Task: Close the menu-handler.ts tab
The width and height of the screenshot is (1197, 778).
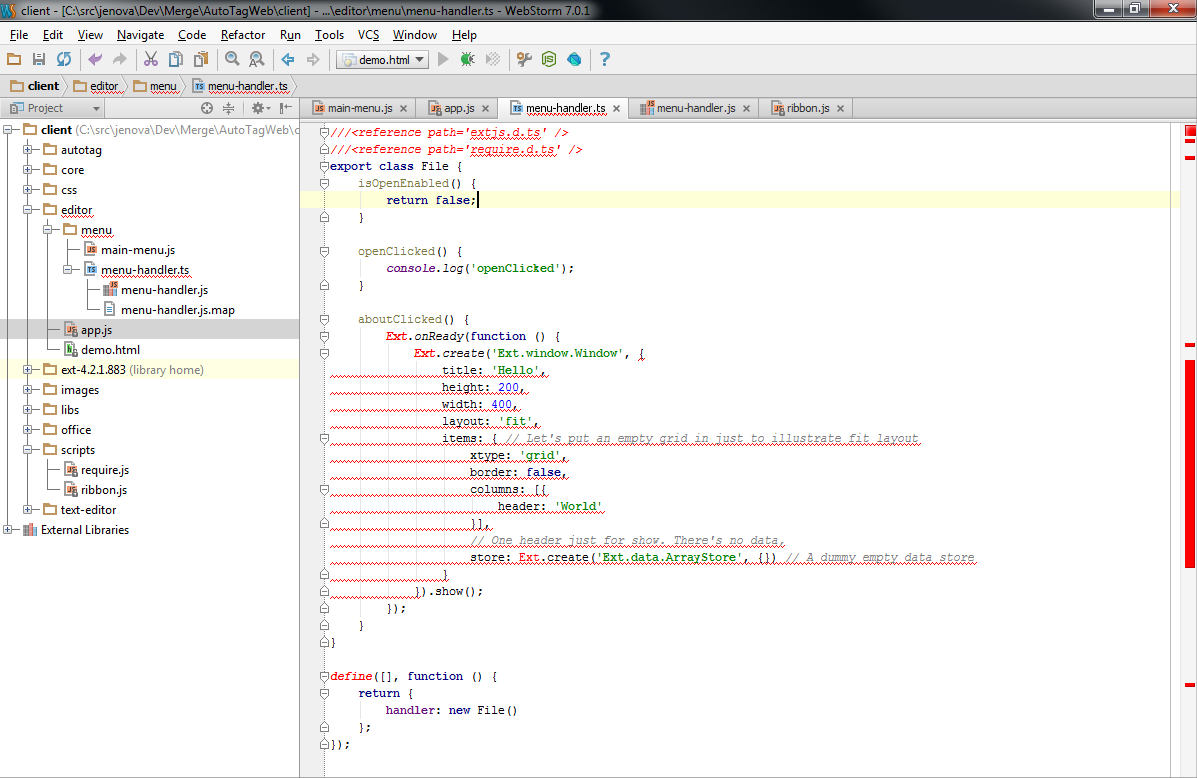Action: click(x=616, y=108)
